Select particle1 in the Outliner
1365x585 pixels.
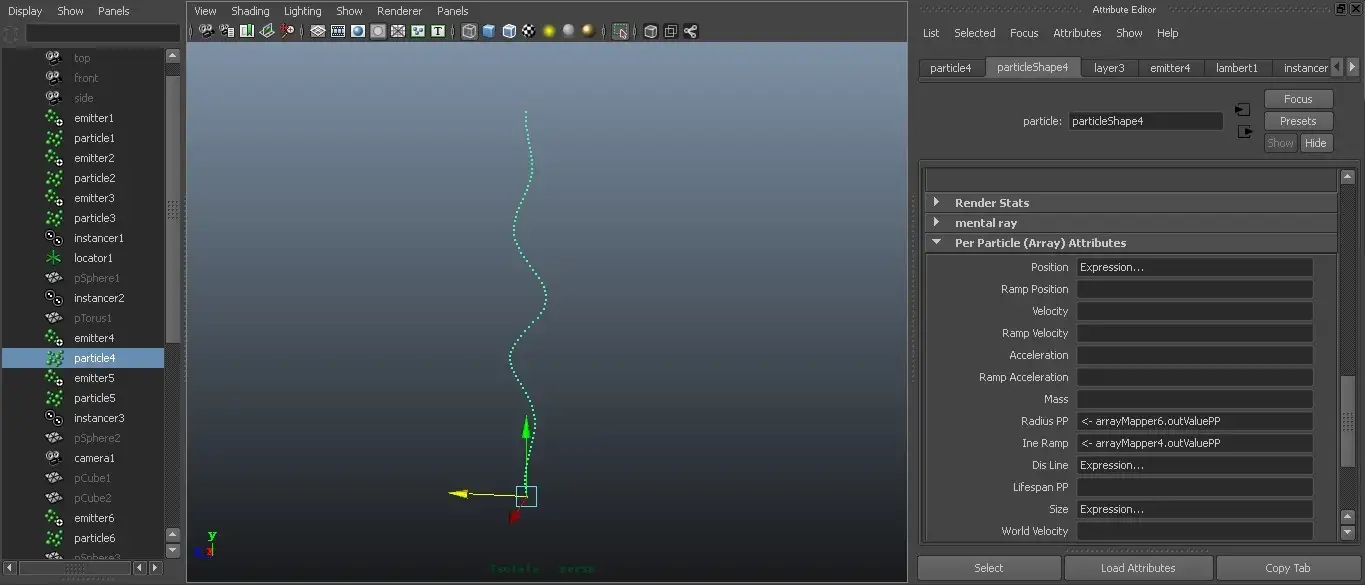tap(94, 138)
